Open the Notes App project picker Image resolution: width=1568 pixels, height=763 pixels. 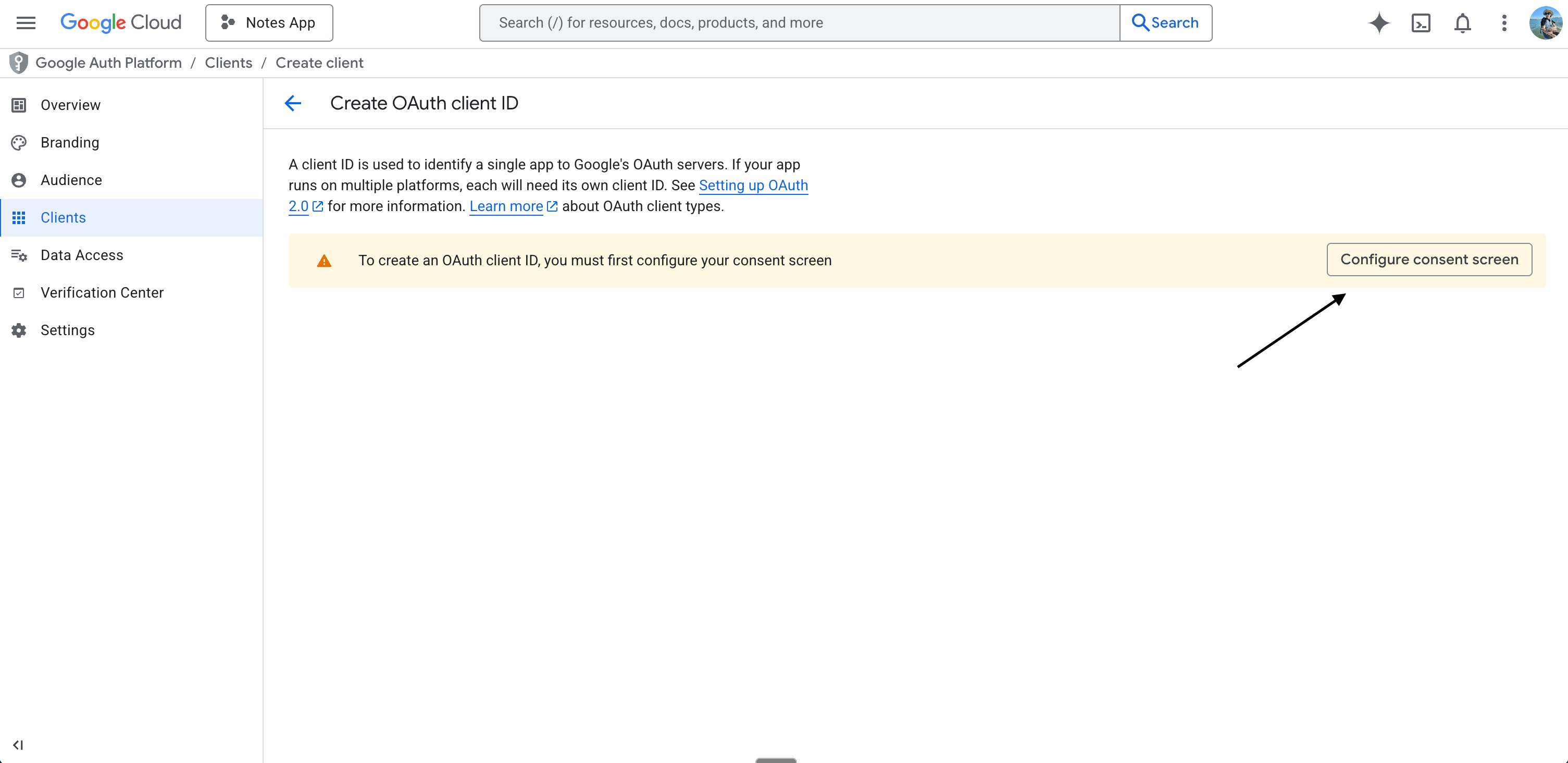click(269, 22)
